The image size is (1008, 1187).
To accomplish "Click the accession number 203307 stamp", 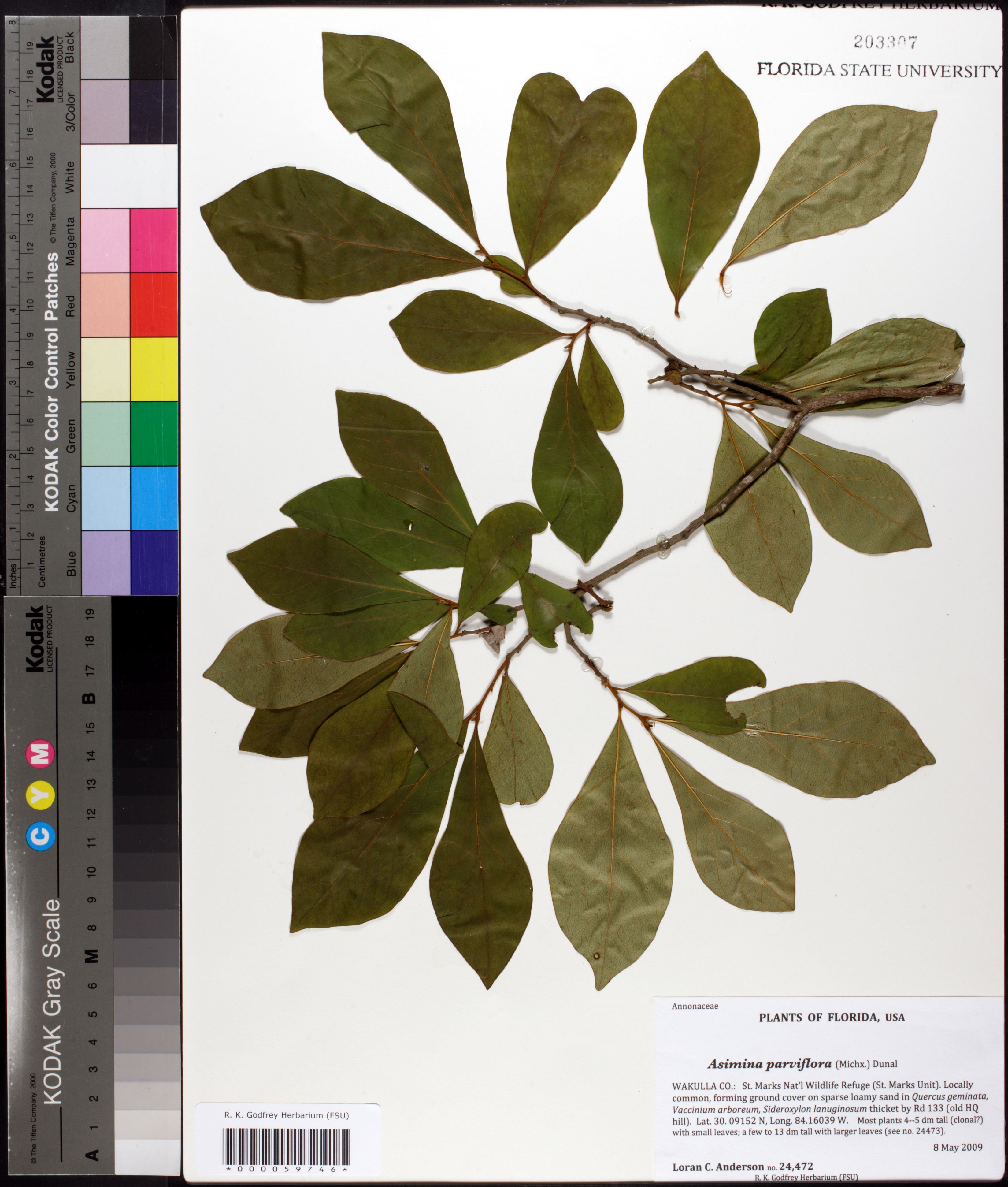I will pyautogui.click(x=885, y=42).
